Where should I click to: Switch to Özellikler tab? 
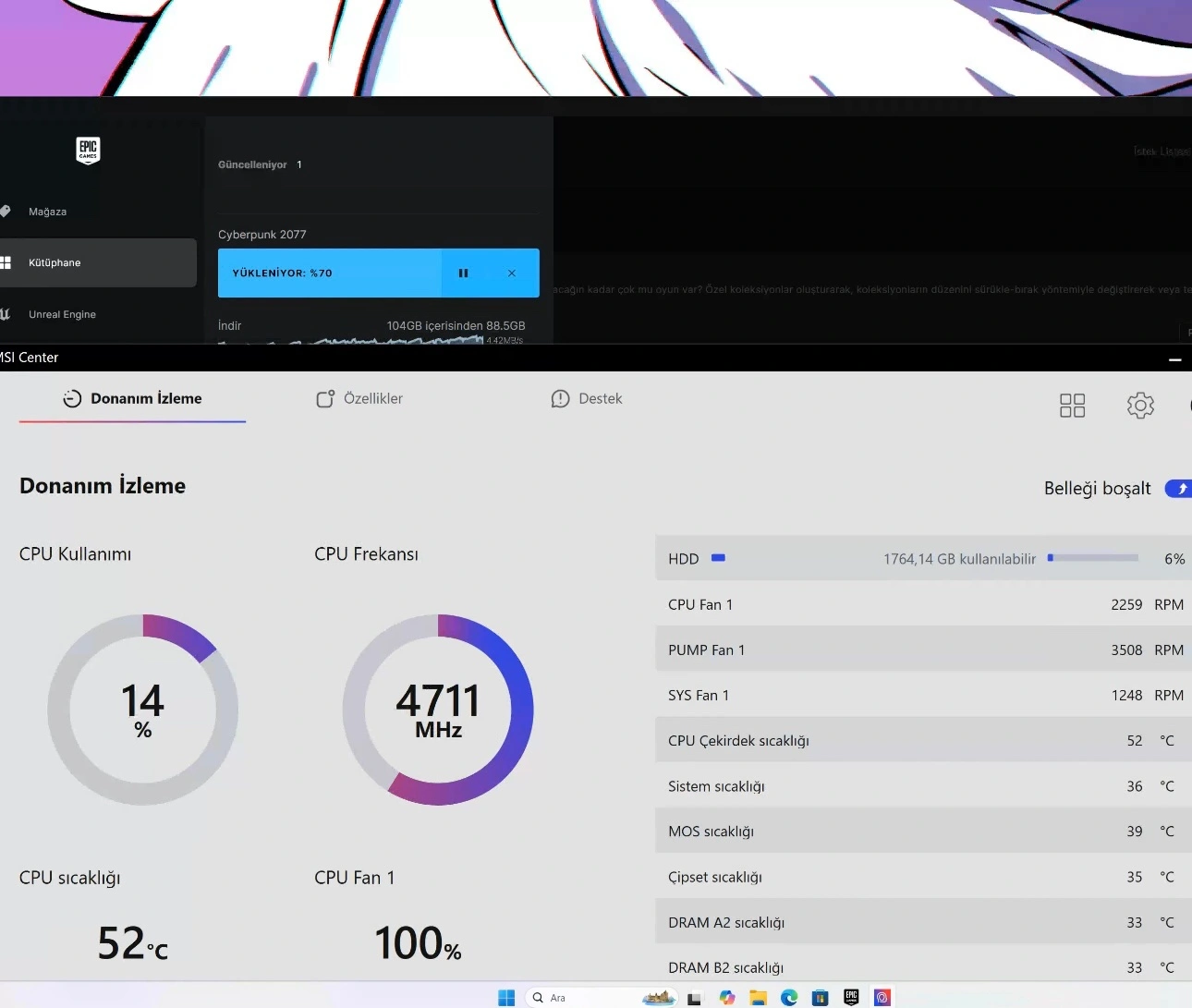click(x=359, y=399)
